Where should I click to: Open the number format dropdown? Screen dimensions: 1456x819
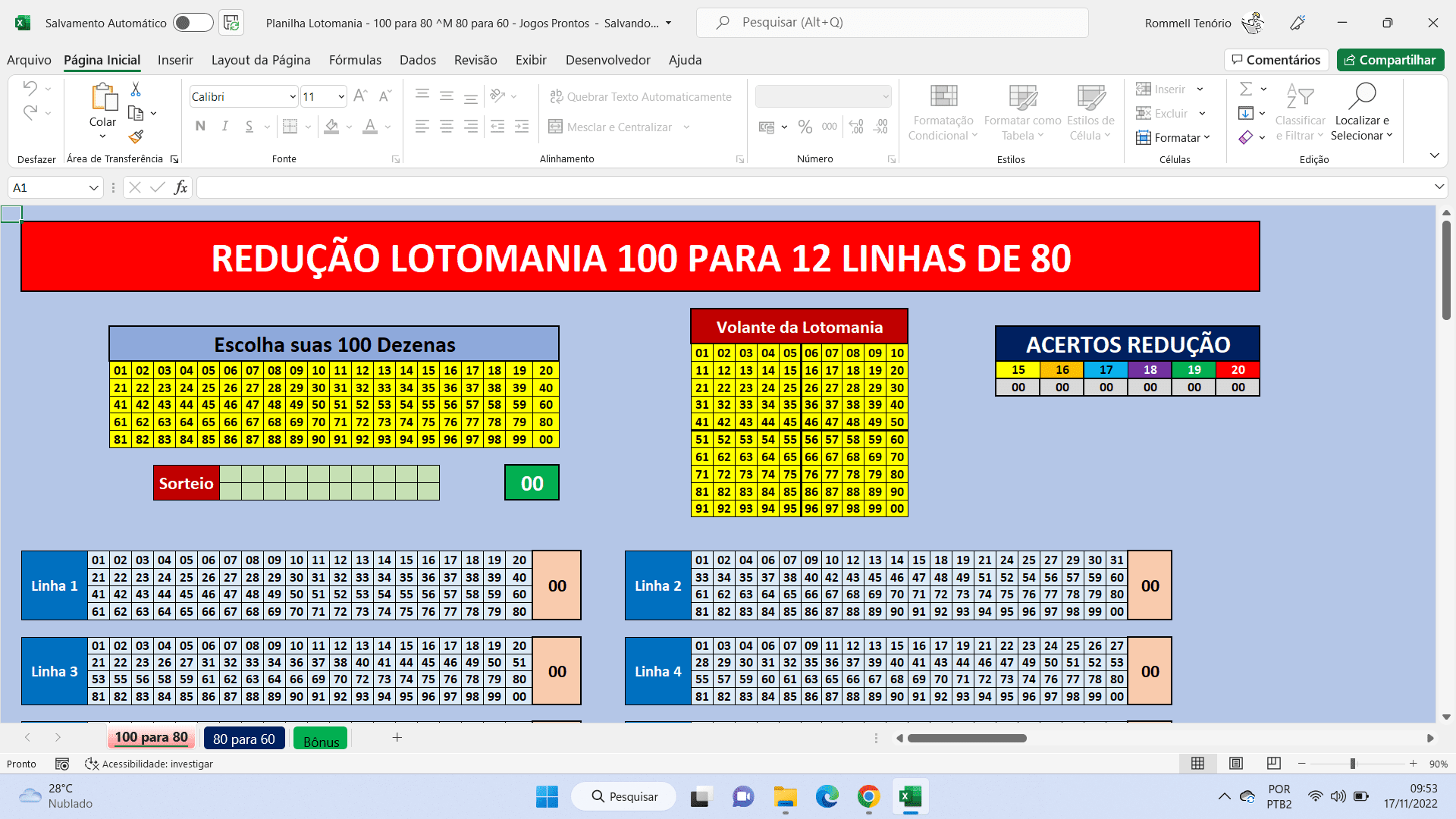[x=885, y=97]
